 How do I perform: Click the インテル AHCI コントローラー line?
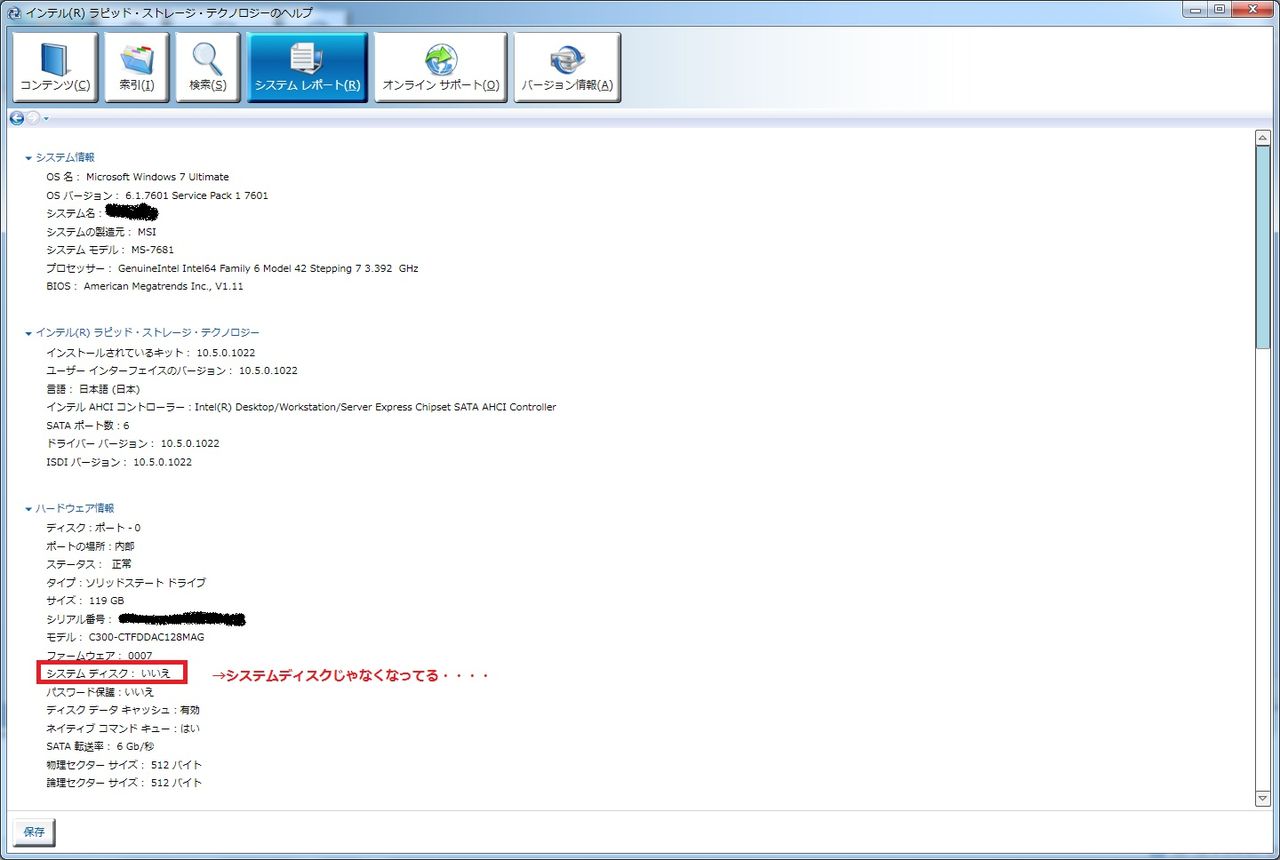pos(301,407)
